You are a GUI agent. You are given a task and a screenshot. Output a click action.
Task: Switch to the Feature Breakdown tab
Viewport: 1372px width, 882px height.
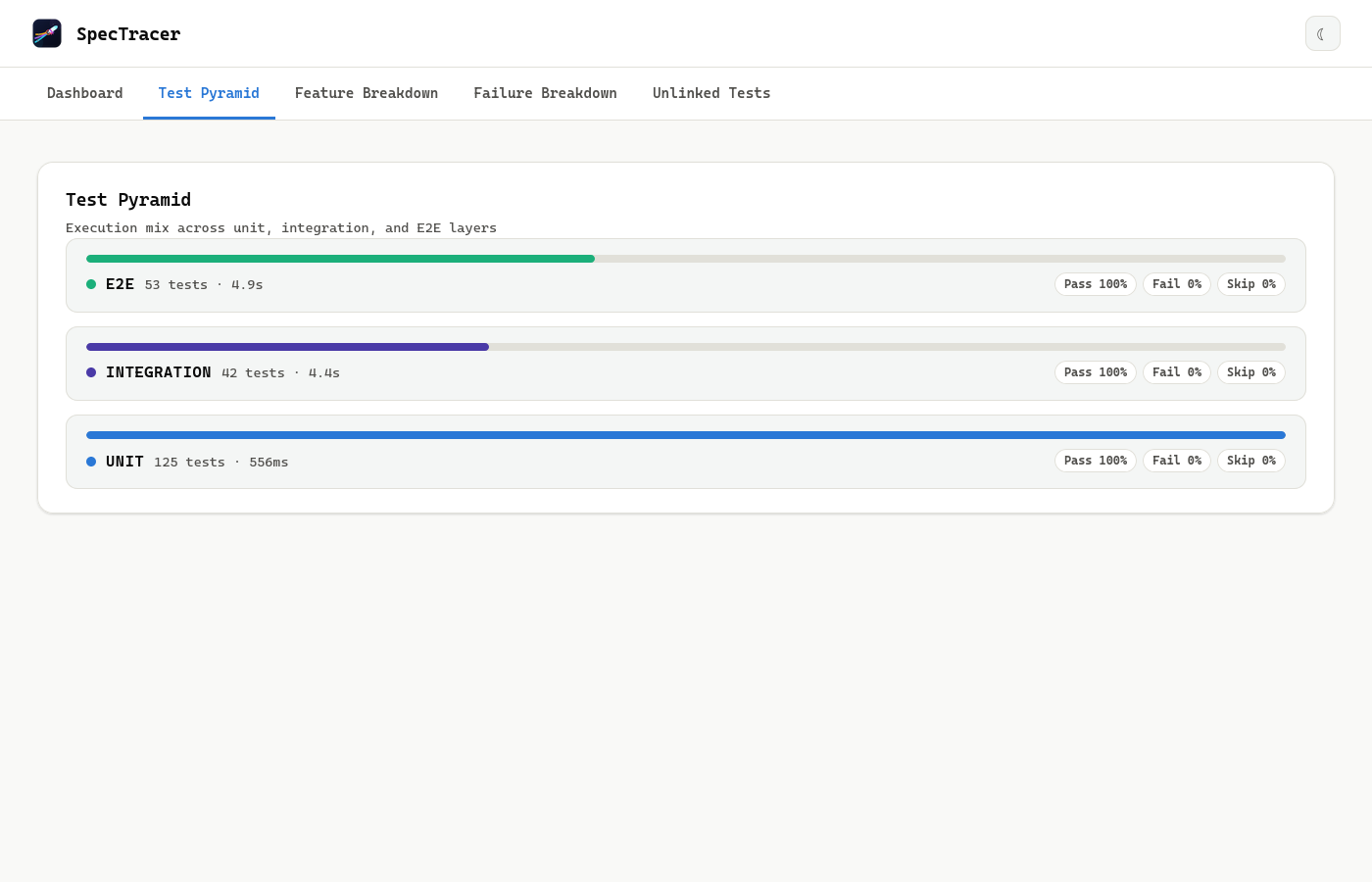click(x=367, y=93)
